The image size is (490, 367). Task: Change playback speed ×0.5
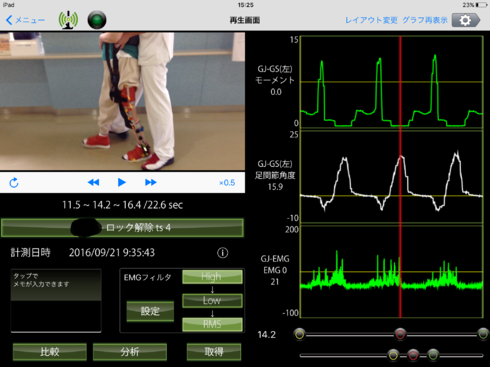(227, 183)
